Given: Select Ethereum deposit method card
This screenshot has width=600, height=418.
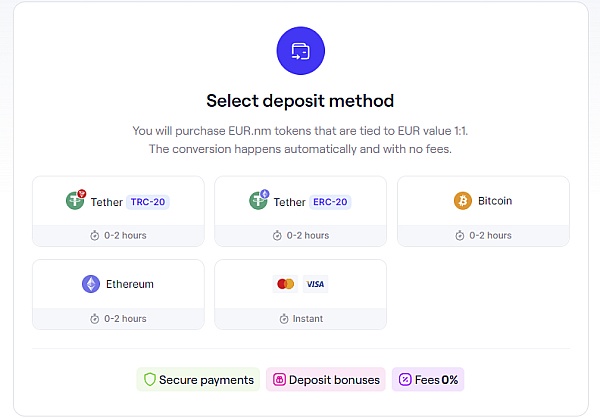Looking at the screenshot, I should (x=118, y=294).
